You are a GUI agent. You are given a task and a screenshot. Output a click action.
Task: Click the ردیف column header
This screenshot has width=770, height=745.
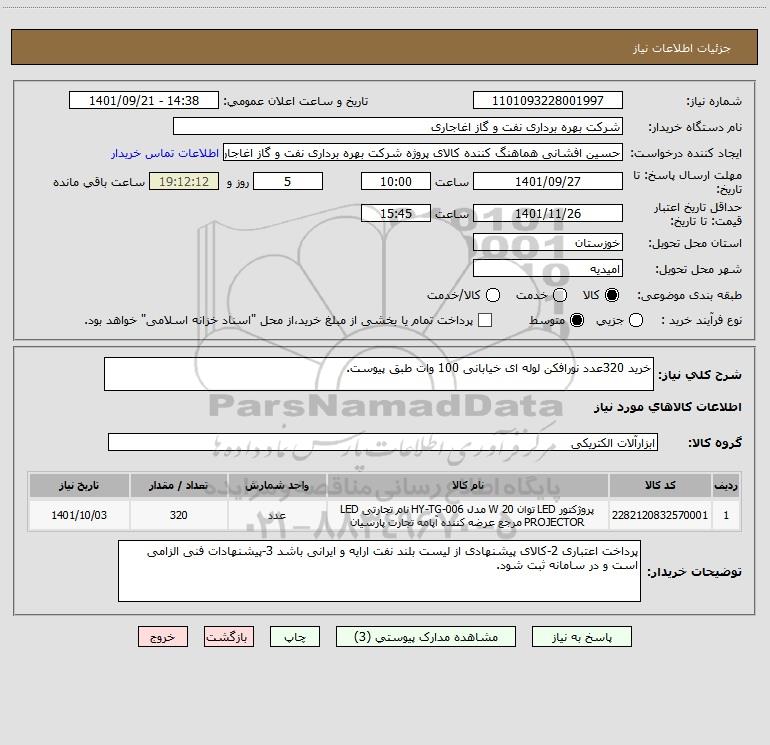coord(726,485)
